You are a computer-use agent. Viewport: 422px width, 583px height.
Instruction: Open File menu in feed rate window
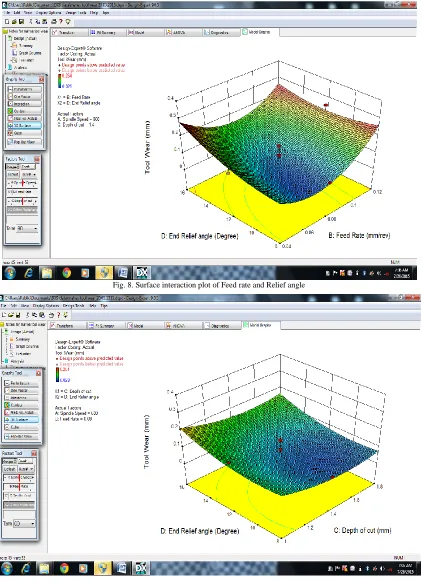pos(7,12)
